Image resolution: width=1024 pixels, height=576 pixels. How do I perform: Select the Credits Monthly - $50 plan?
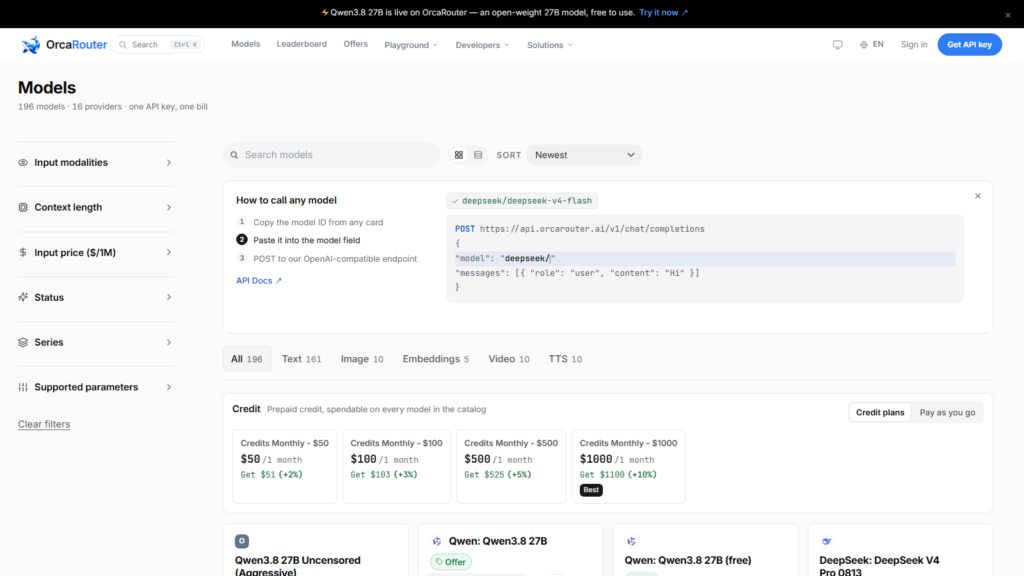coord(285,466)
